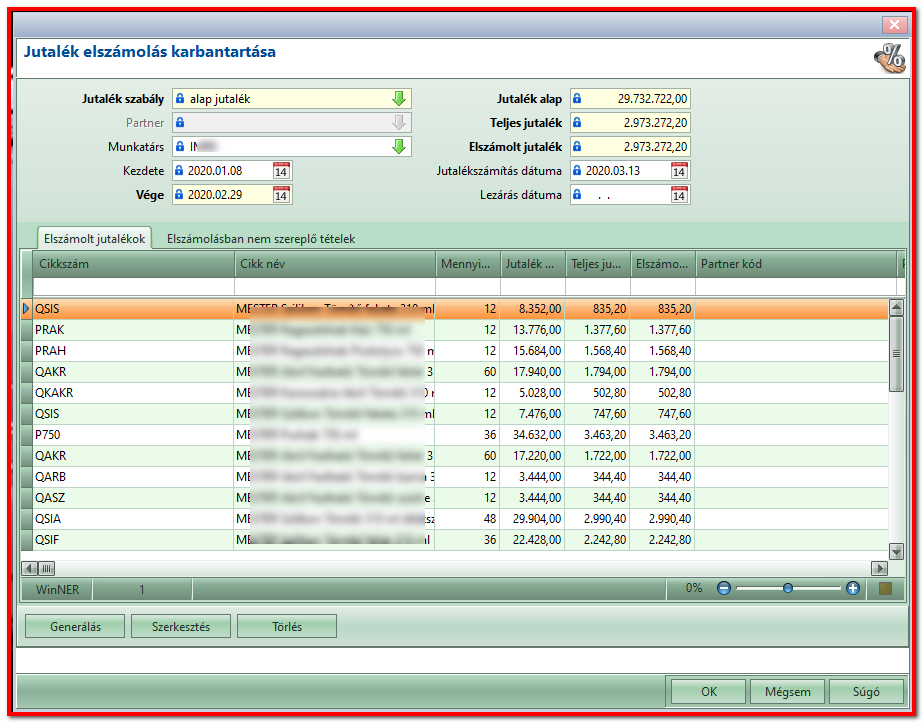The width and height of the screenshot is (923, 723).
Task: Click the Cikkszám column filter field
Action: point(134,287)
